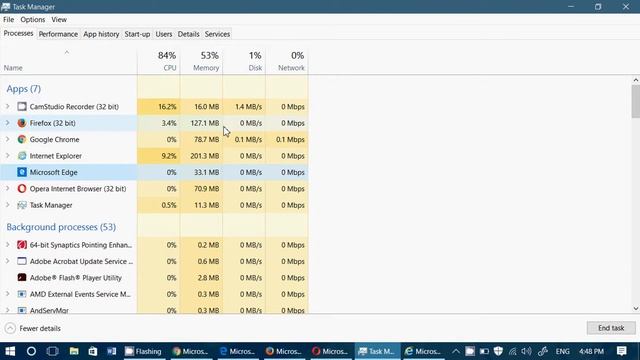Expand the Task Manager process group

7,205
